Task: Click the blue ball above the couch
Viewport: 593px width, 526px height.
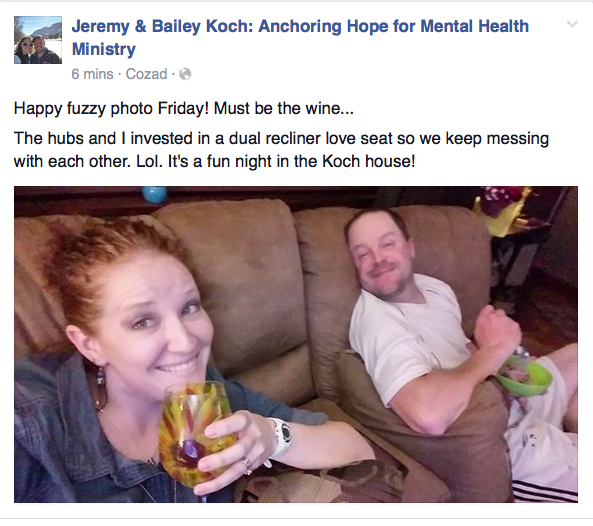Action: click(x=154, y=194)
